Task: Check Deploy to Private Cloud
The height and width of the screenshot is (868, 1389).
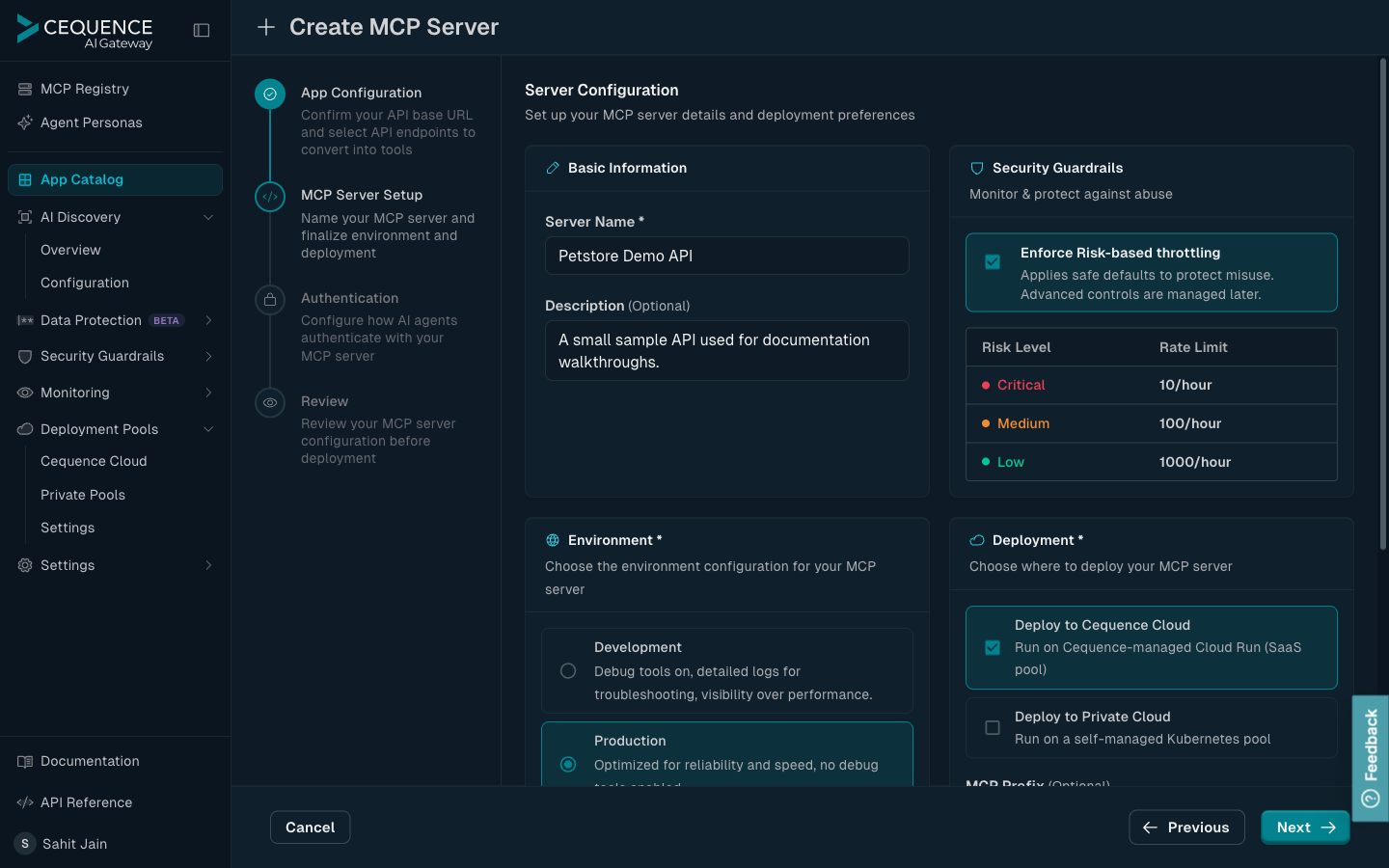Action: 993,727
